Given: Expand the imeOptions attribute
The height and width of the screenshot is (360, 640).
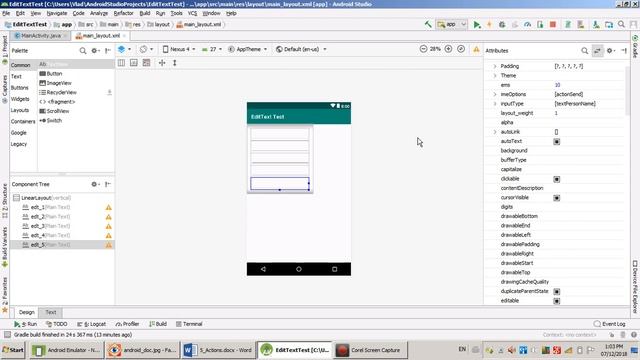Looking at the screenshot, I should (495, 94).
